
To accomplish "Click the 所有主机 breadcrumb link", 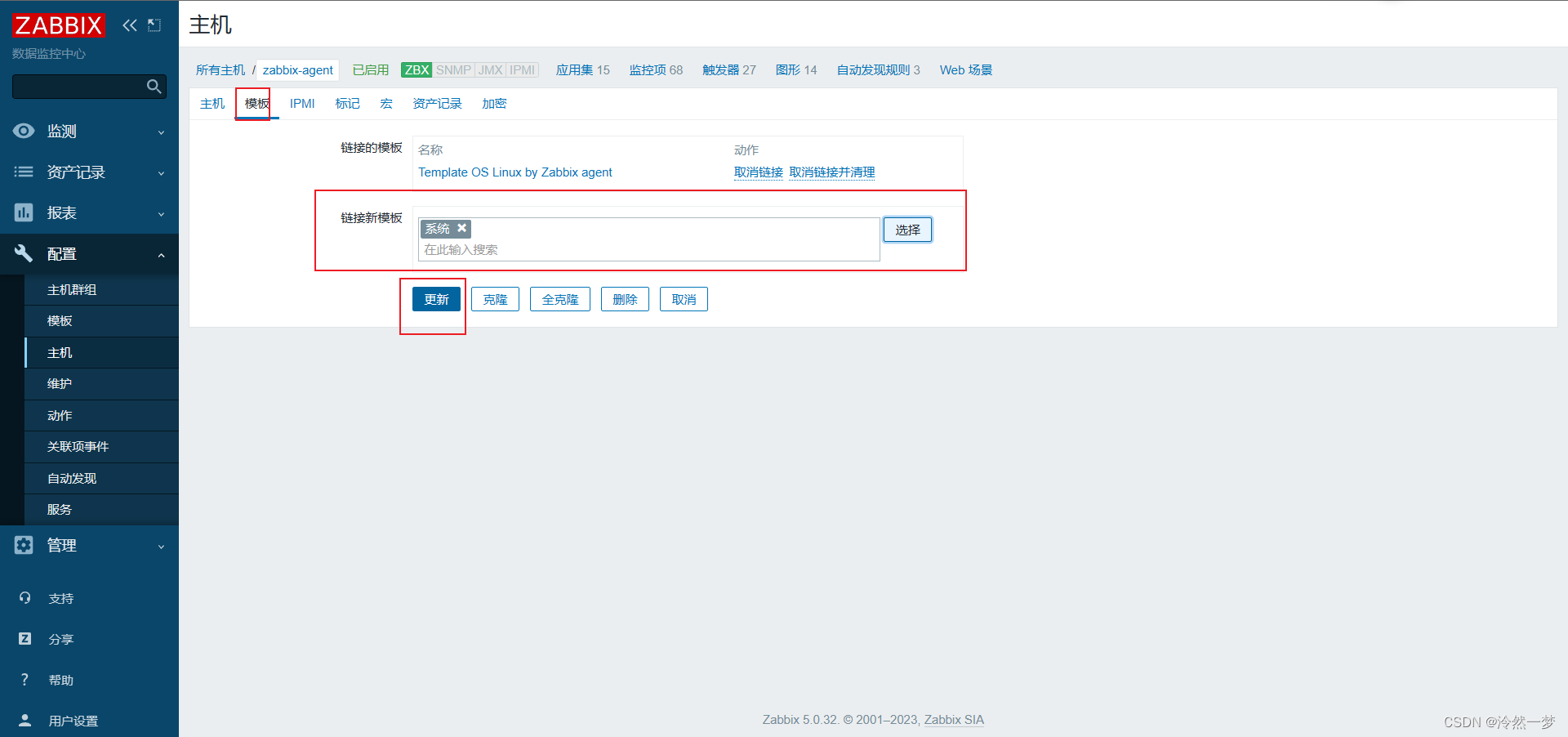I will [220, 70].
